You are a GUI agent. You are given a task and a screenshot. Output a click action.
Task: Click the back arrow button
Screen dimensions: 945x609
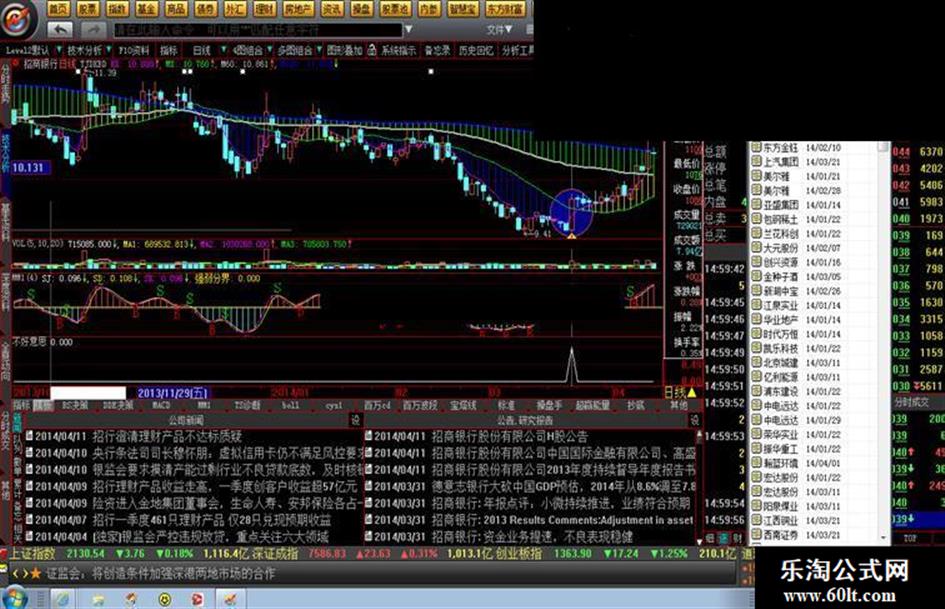click(60, 29)
